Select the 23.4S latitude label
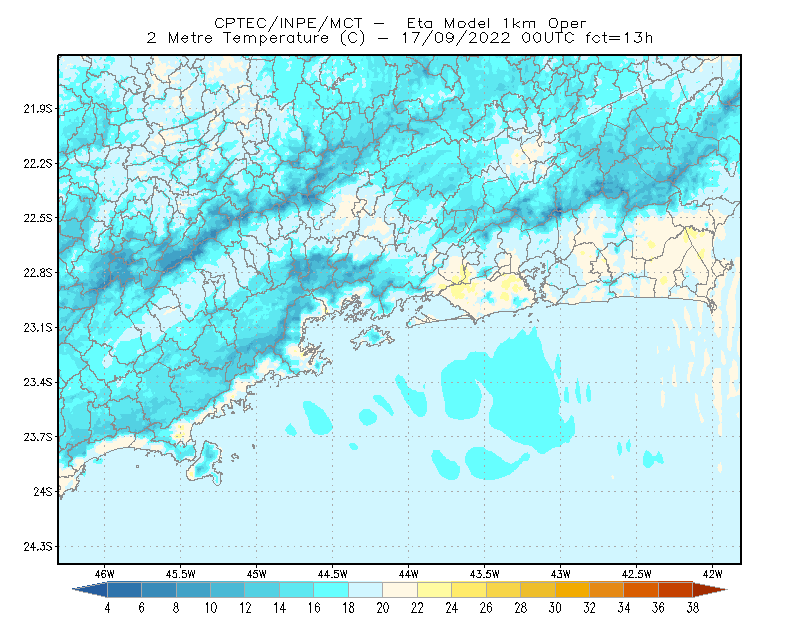800x618 pixels. tap(38, 382)
